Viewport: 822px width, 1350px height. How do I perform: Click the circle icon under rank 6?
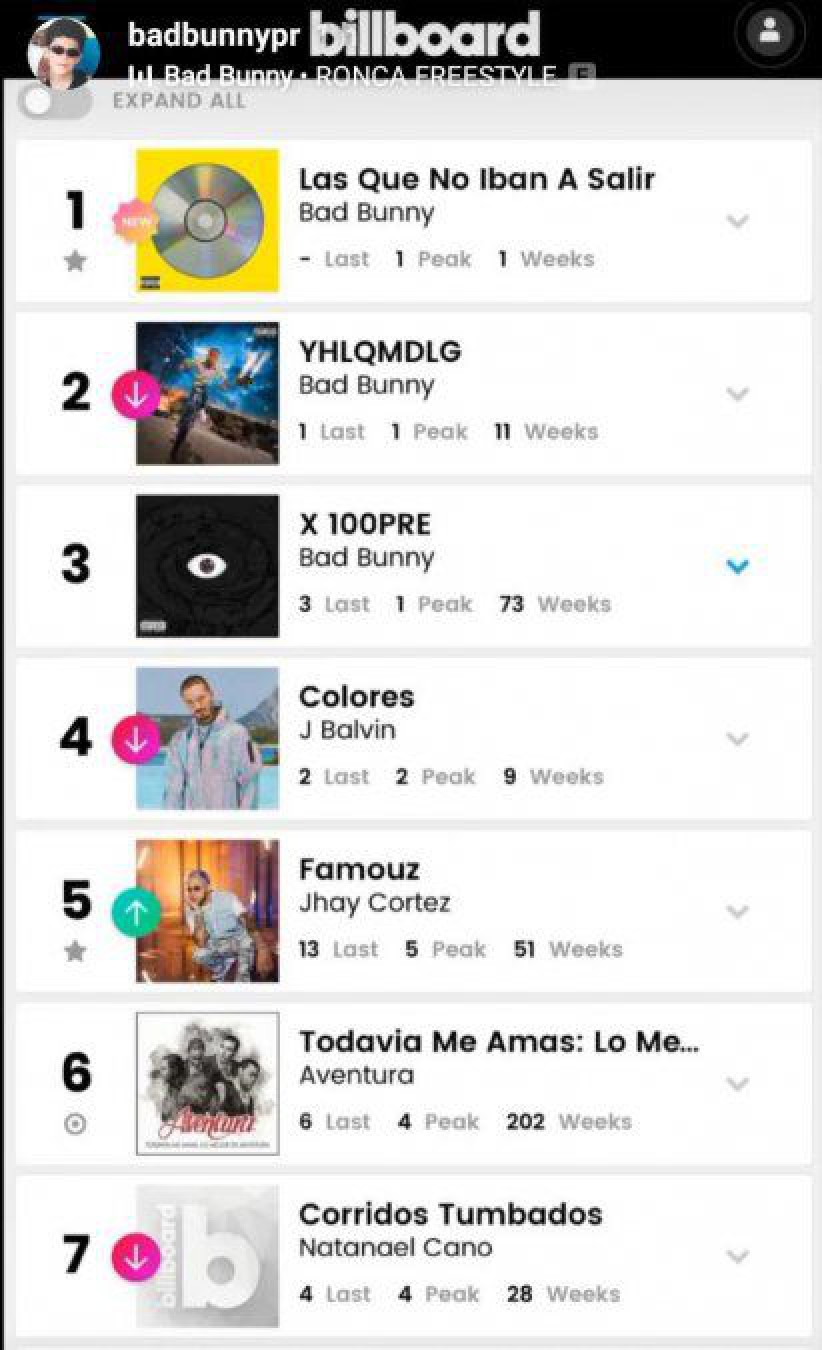tap(75, 1124)
